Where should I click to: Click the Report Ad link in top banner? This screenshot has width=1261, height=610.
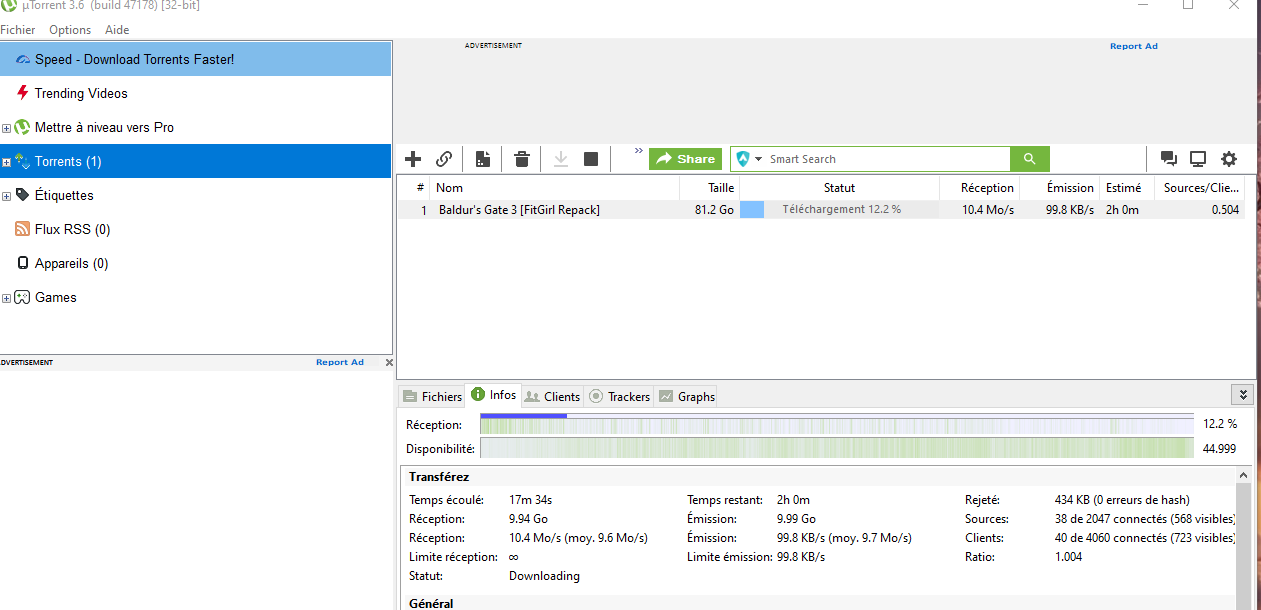point(1134,46)
